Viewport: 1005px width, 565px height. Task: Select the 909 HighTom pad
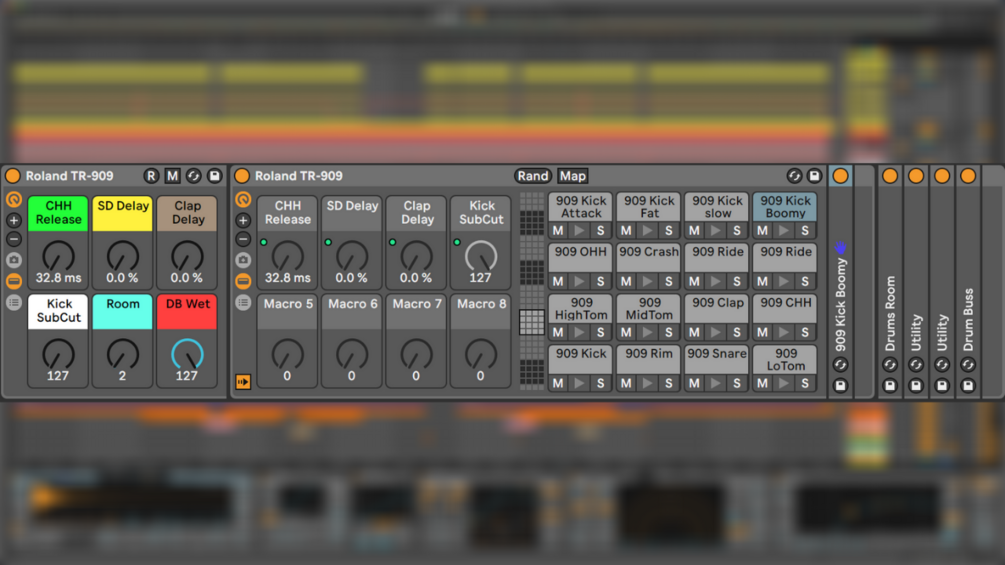tap(581, 309)
